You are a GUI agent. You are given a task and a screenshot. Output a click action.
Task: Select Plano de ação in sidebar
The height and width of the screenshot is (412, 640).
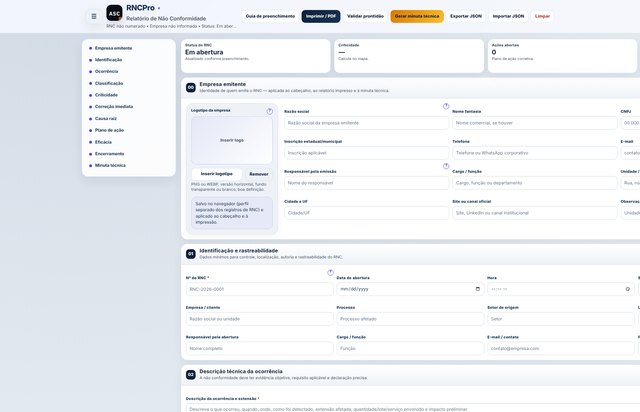(109, 130)
